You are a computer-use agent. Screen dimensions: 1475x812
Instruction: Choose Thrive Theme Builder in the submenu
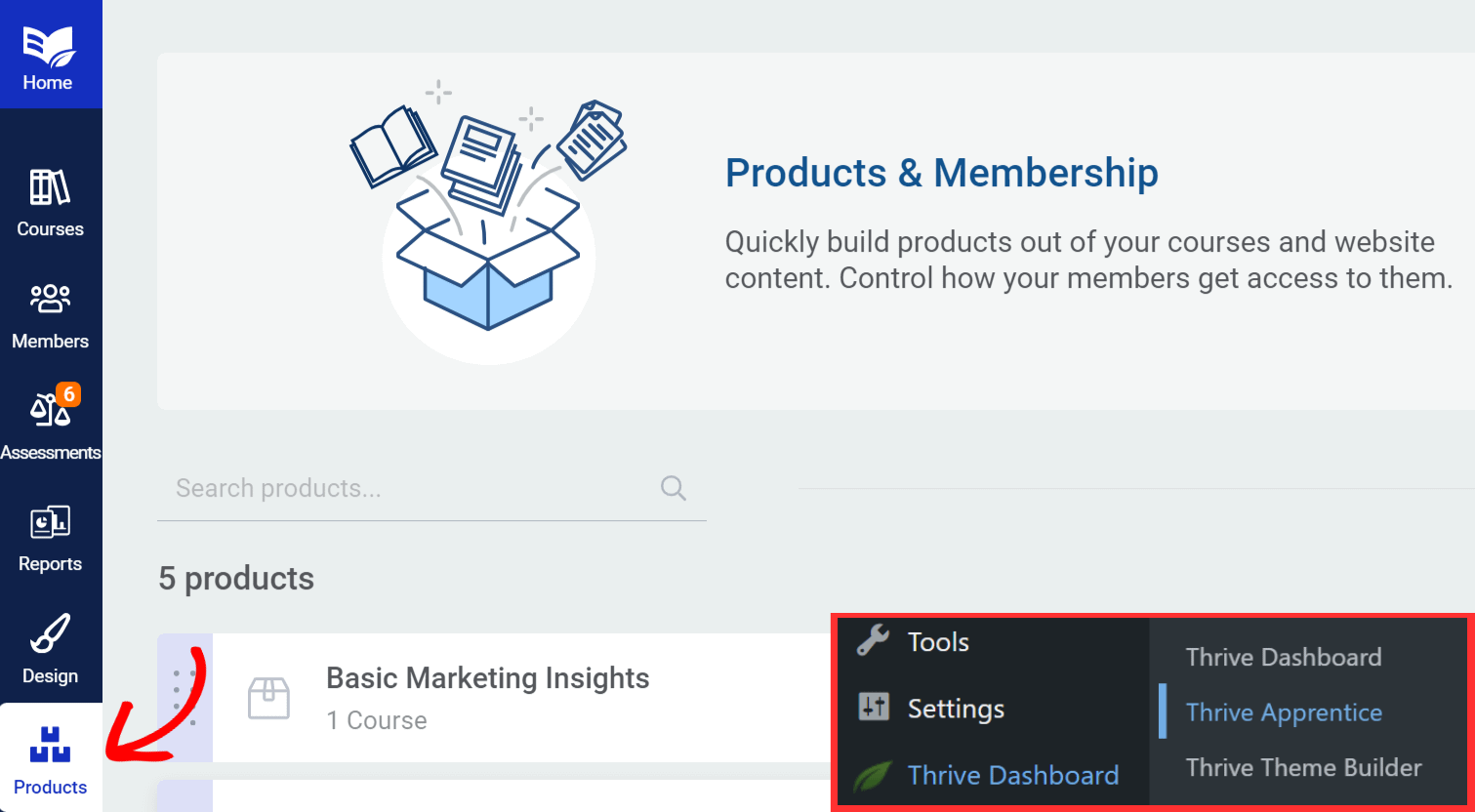pyautogui.click(x=1304, y=767)
